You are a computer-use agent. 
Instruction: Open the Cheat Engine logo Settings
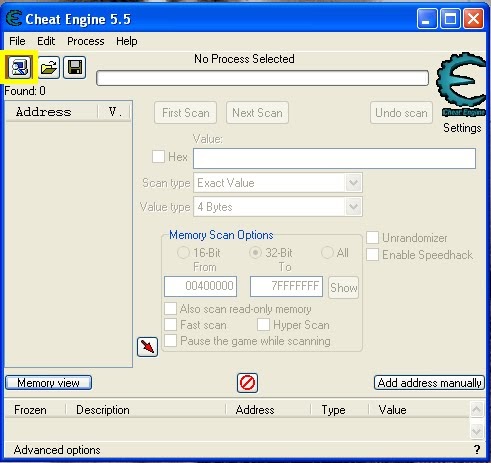(x=462, y=84)
